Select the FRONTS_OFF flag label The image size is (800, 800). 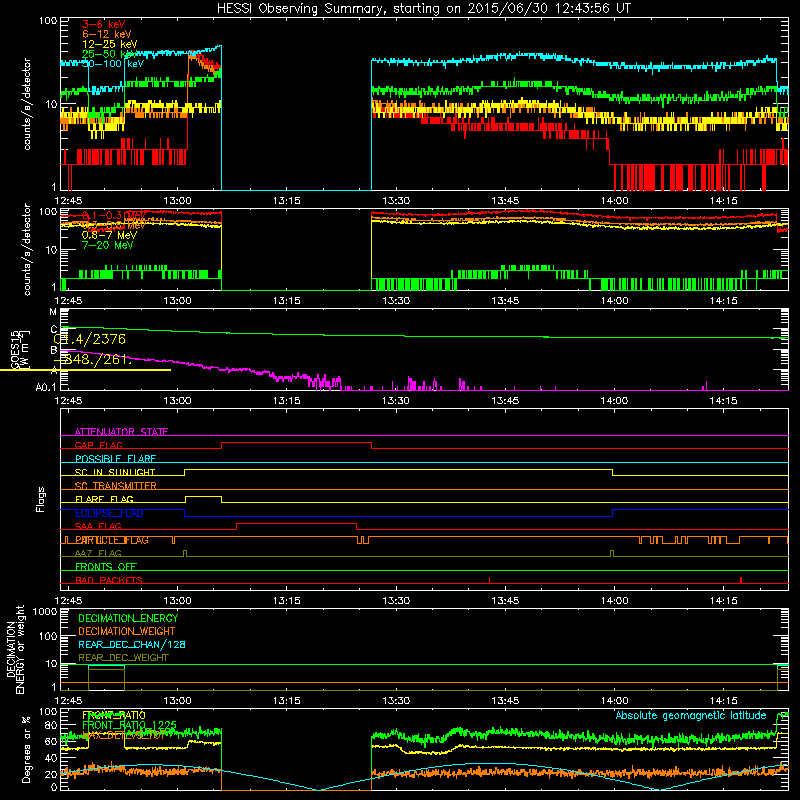pos(106,566)
